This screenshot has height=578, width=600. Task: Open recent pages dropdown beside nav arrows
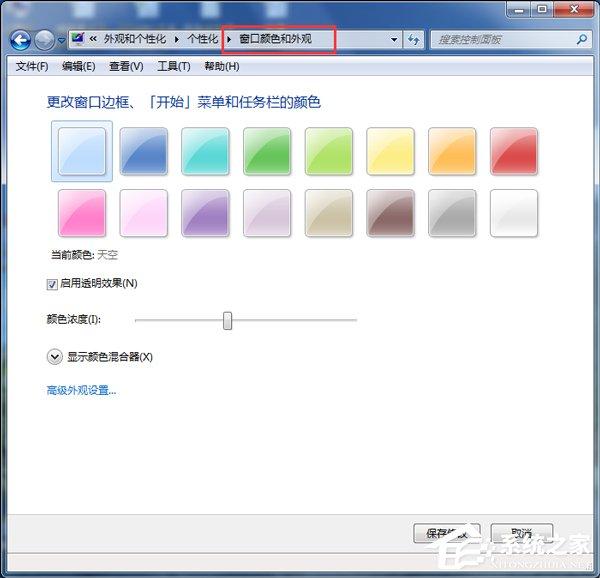pos(61,40)
